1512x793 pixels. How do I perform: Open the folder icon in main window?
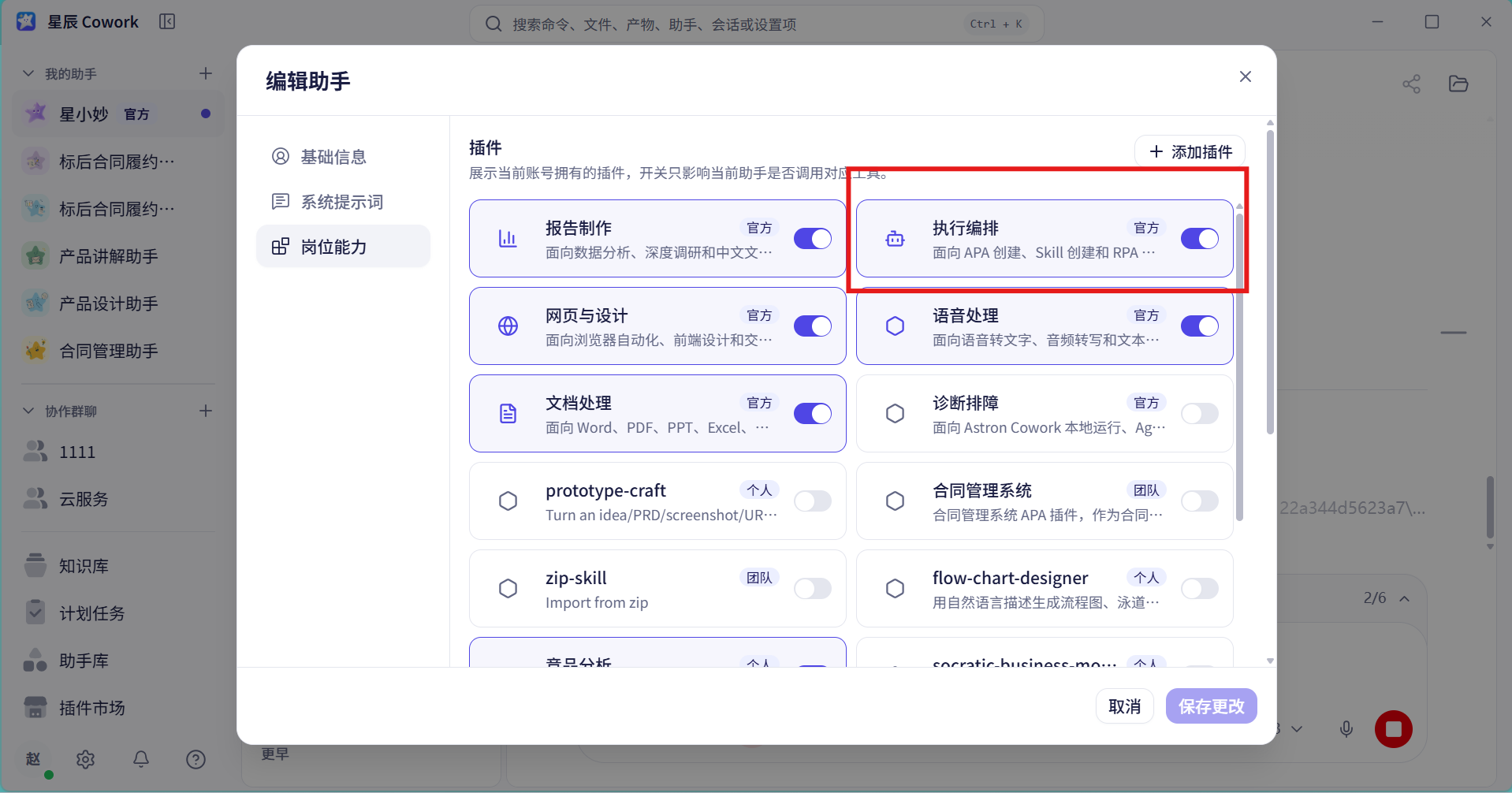[1458, 84]
